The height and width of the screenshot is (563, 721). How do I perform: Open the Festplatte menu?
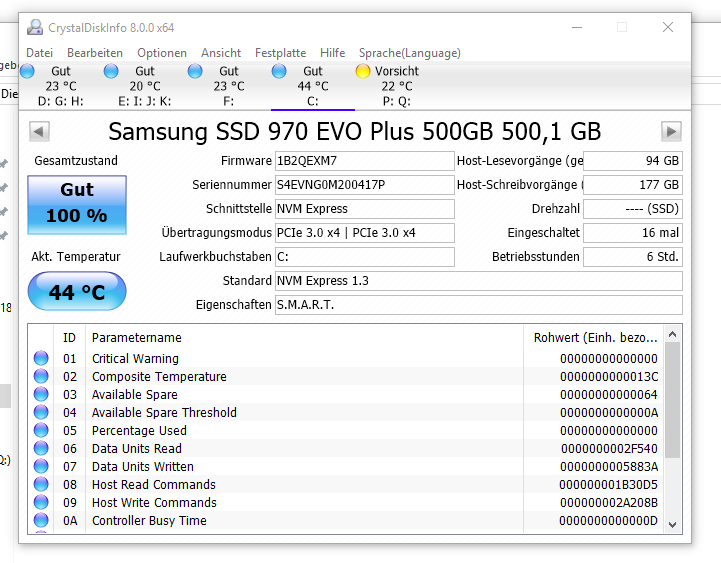[x=280, y=53]
